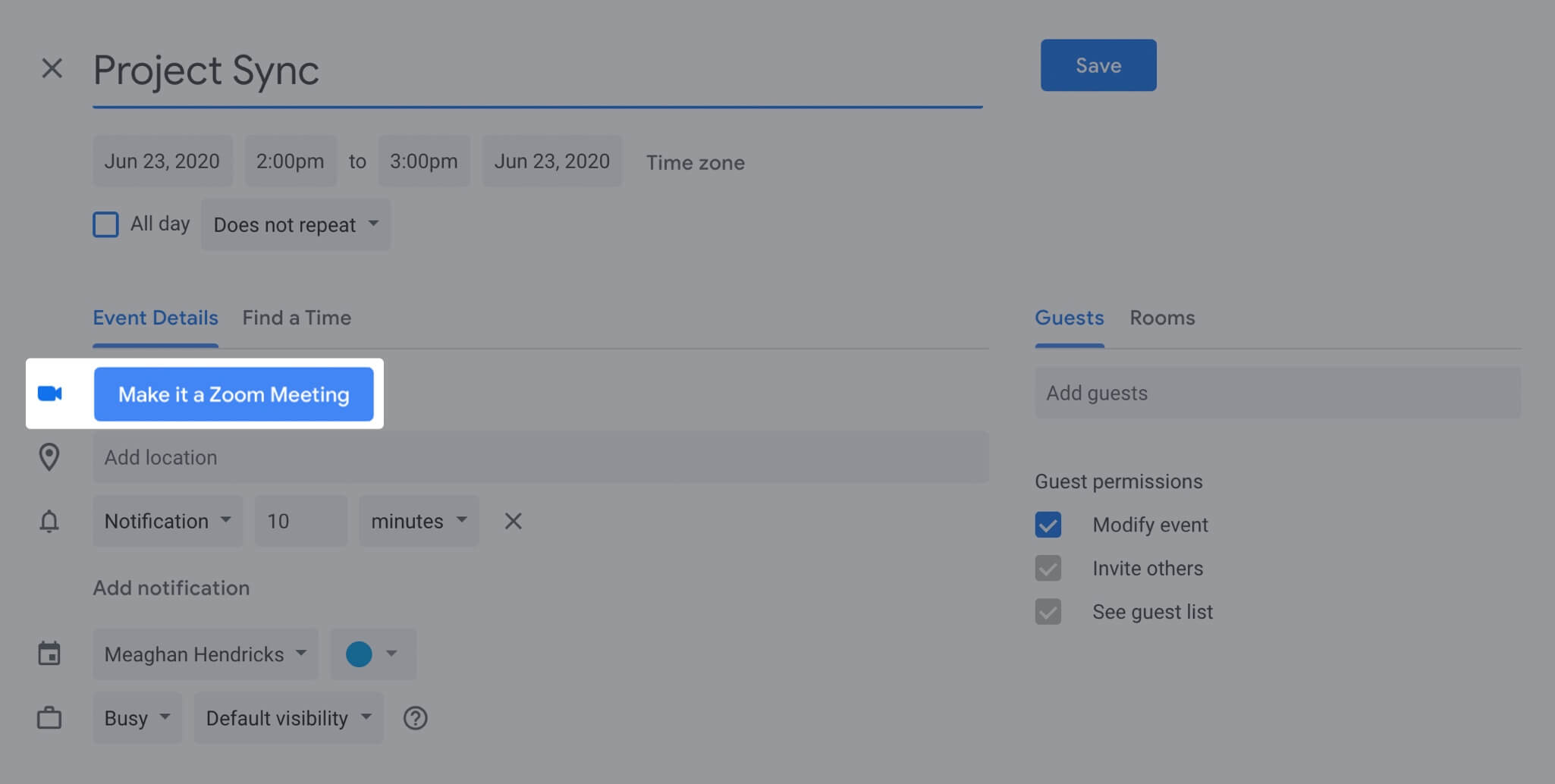Click the Project Sync title field
This screenshot has height=784, width=1555.
(x=538, y=71)
